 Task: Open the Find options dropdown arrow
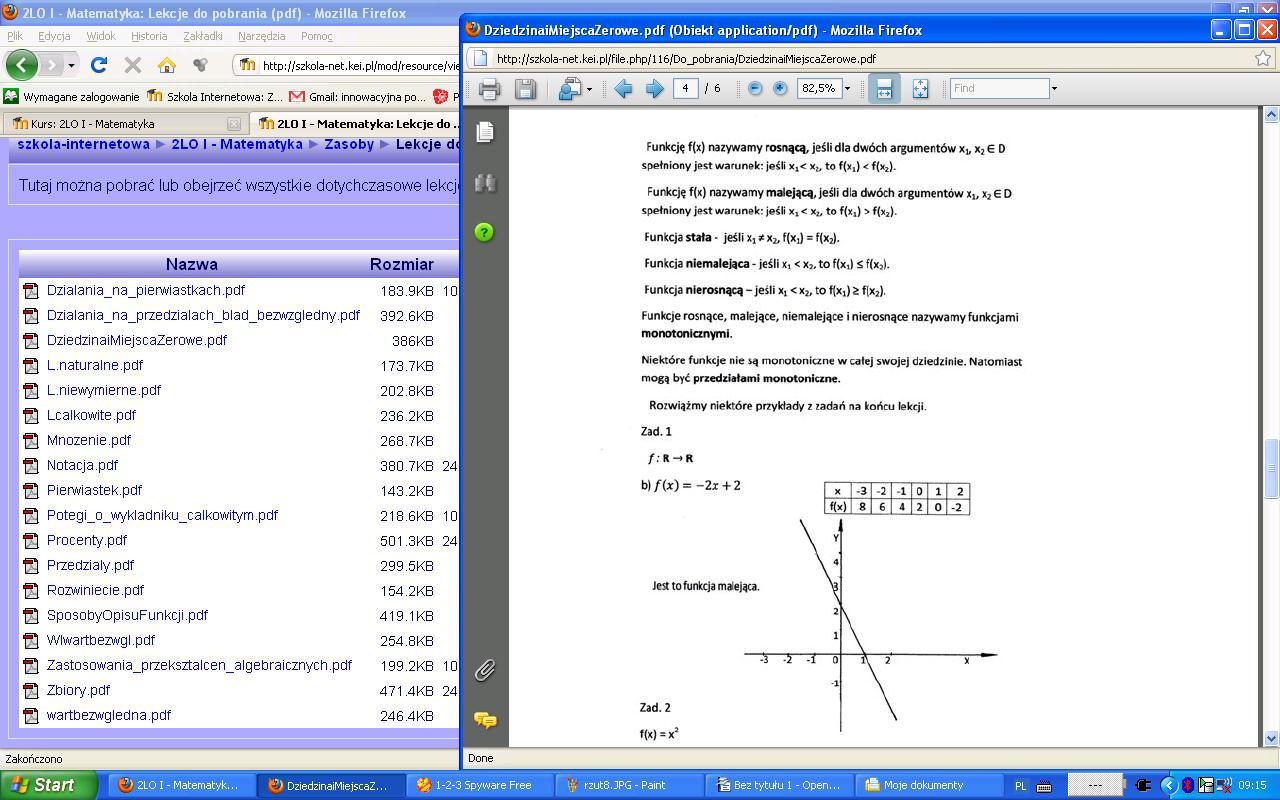coord(1054,88)
